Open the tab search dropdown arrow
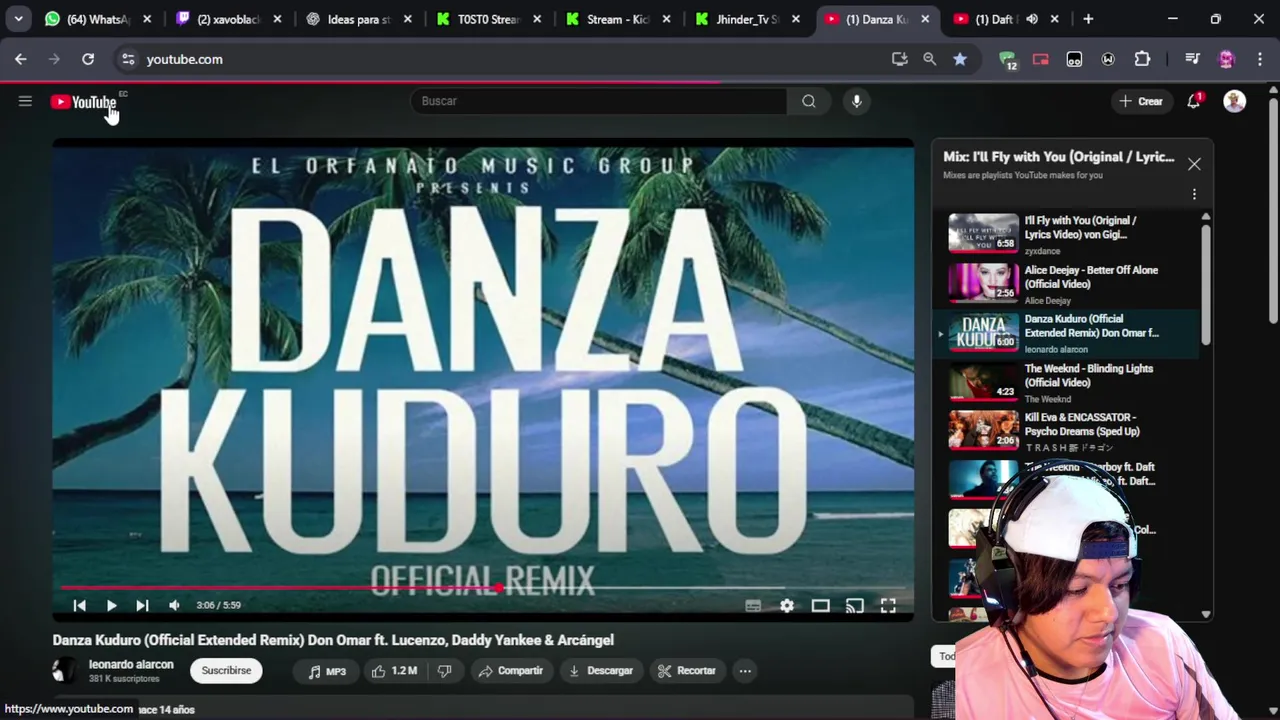The width and height of the screenshot is (1280, 720). [x=18, y=19]
